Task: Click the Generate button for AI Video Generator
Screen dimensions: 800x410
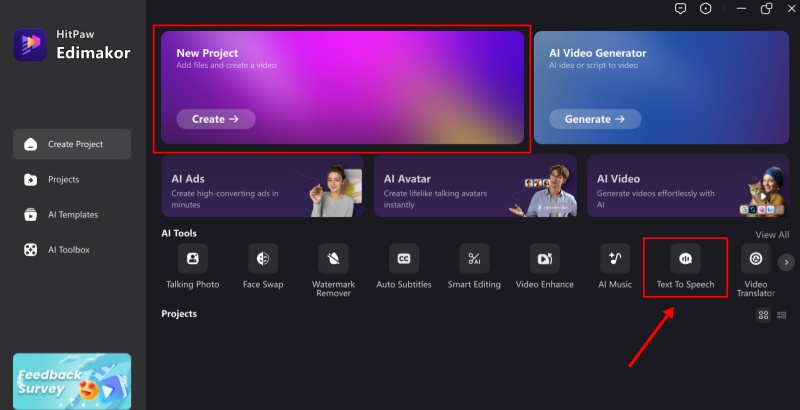Action: click(x=595, y=119)
